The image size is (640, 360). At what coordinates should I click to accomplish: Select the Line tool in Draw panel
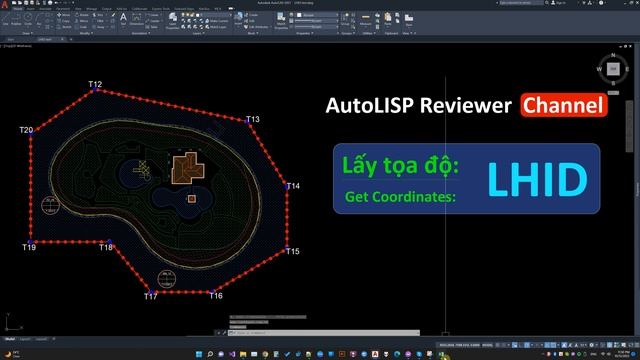pyautogui.click(x=5, y=19)
